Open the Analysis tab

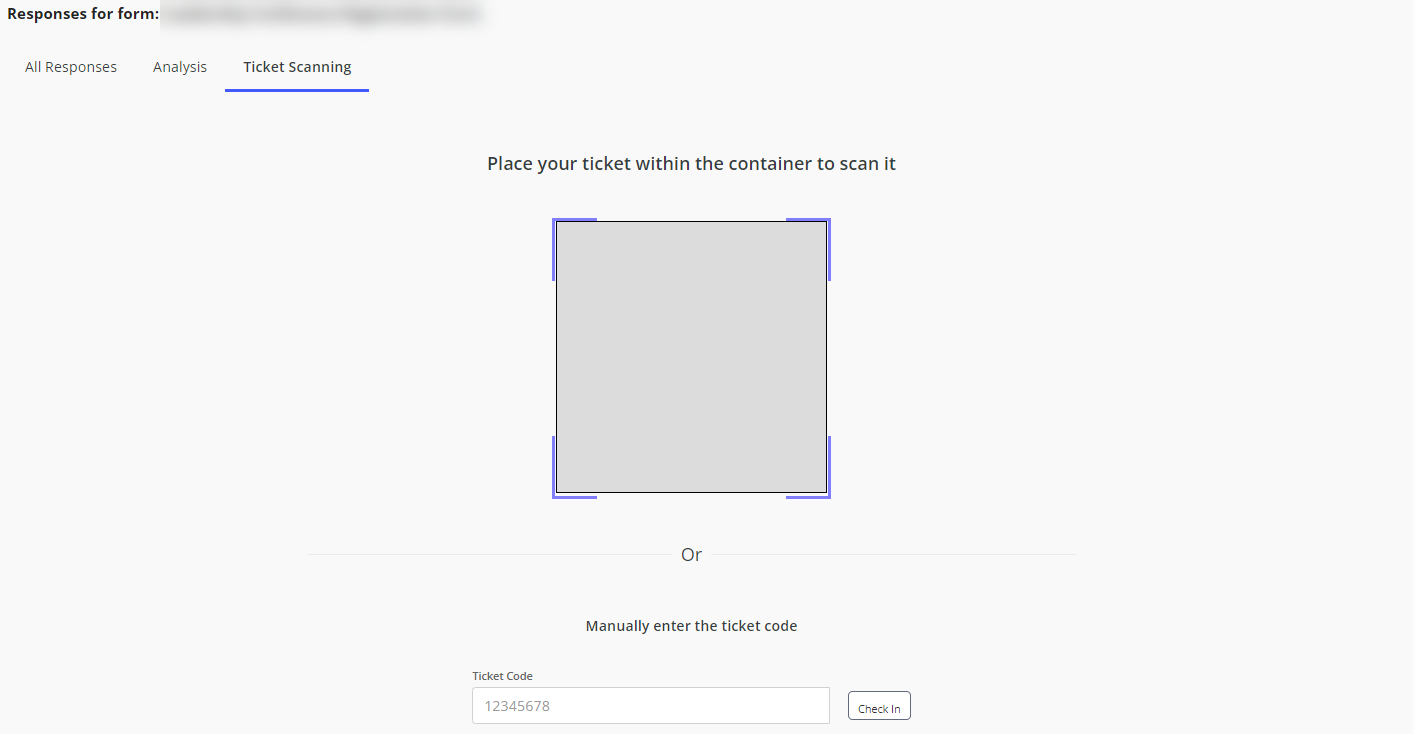coord(180,66)
